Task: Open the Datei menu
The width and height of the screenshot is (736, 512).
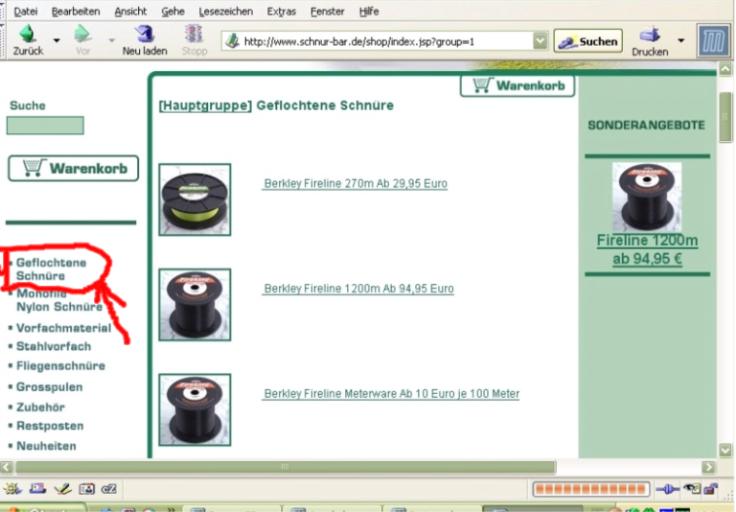Action: (x=25, y=11)
